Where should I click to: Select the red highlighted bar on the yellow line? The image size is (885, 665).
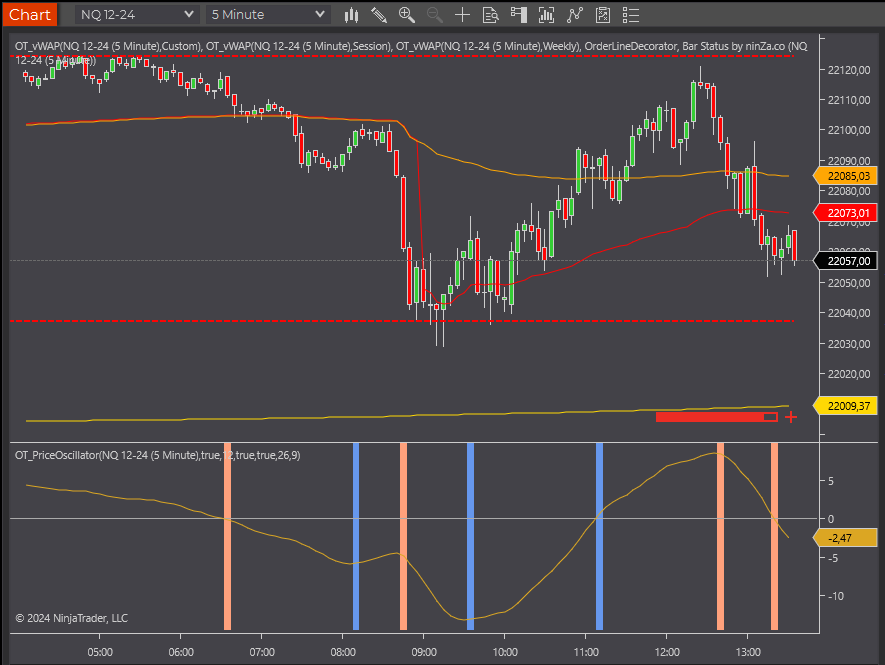coord(715,417)
